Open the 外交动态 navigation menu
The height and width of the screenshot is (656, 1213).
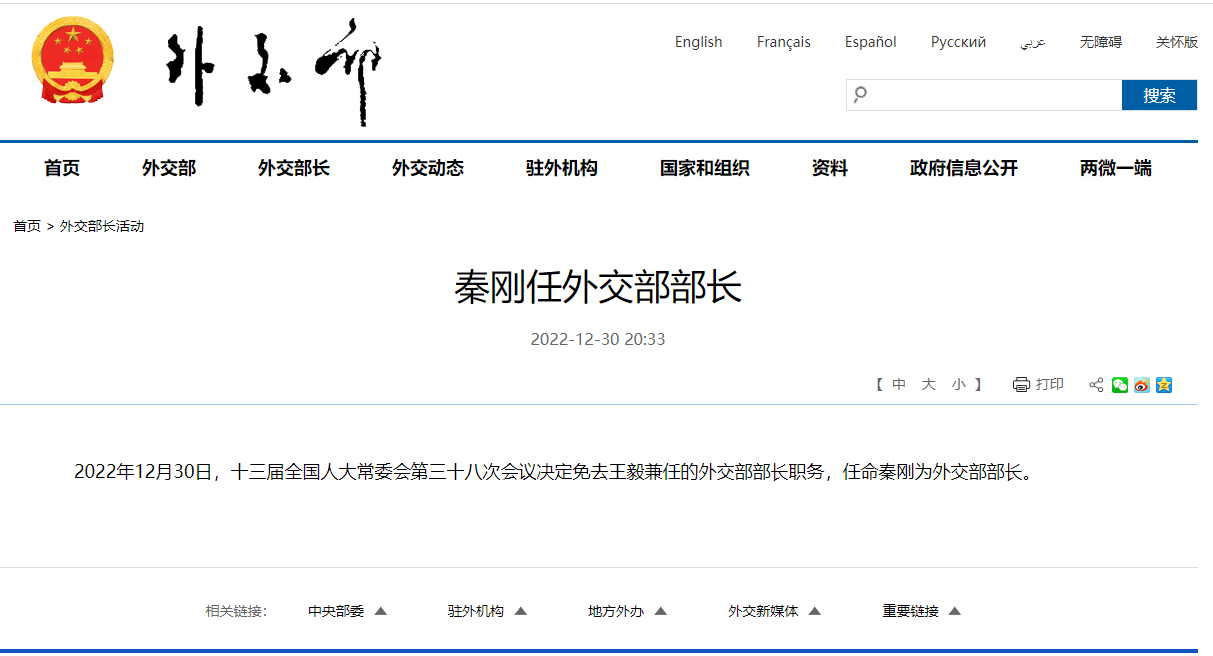coord(427,168)
